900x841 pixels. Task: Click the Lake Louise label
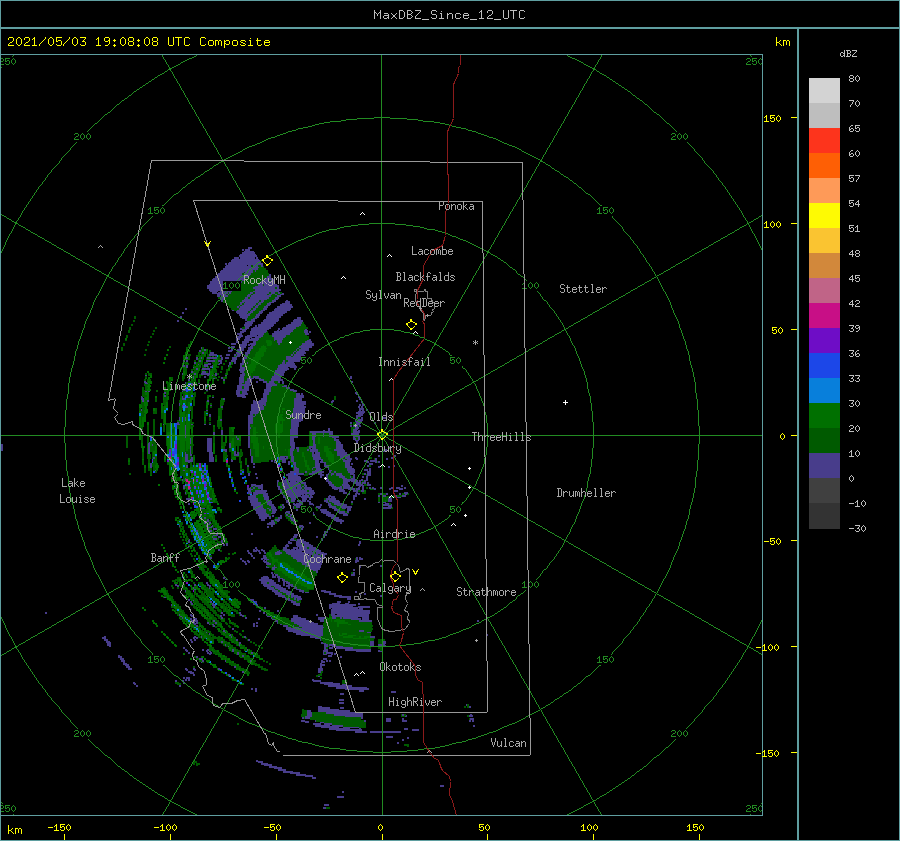point(77,491)
